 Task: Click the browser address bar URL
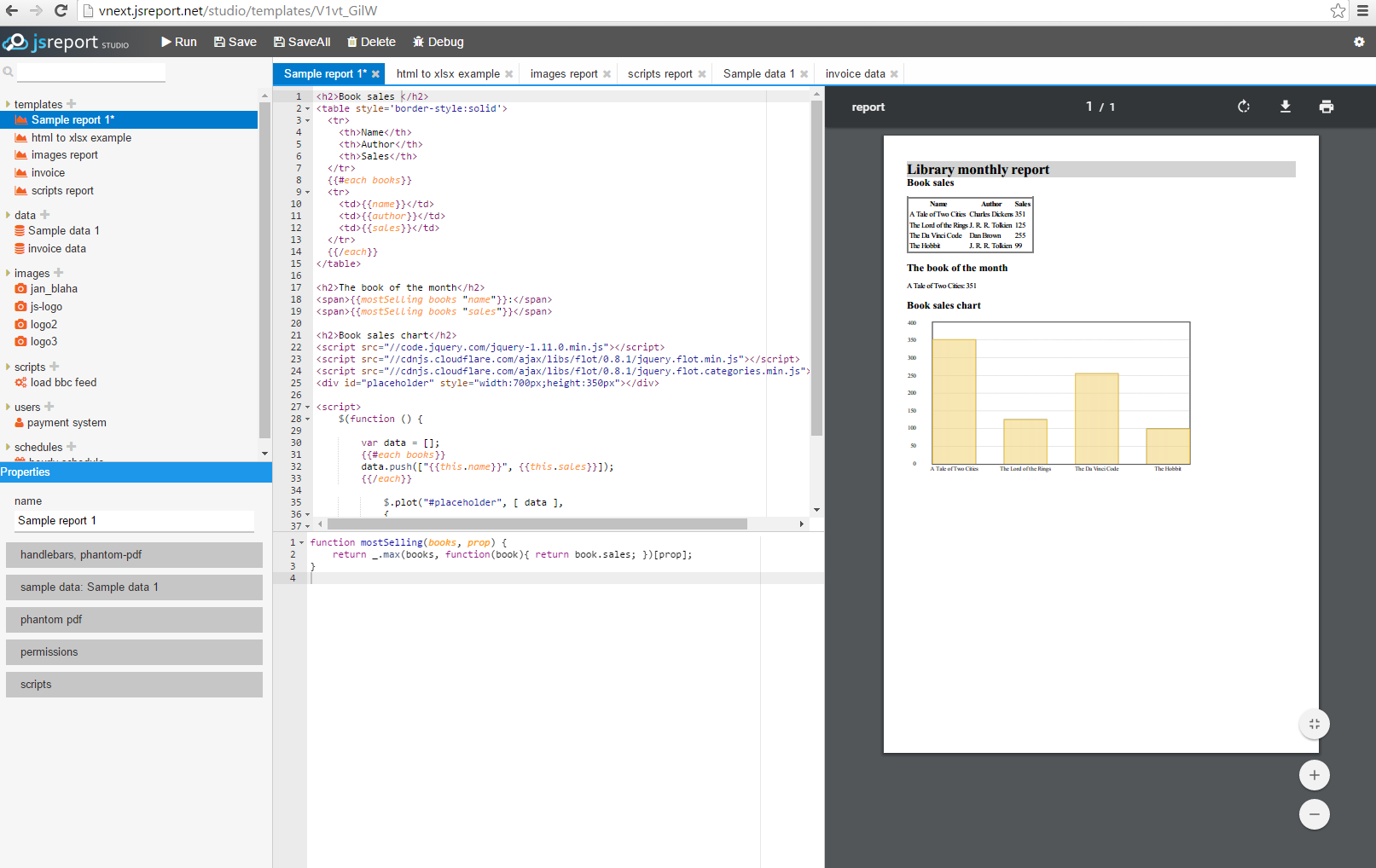tap(237, 11)
